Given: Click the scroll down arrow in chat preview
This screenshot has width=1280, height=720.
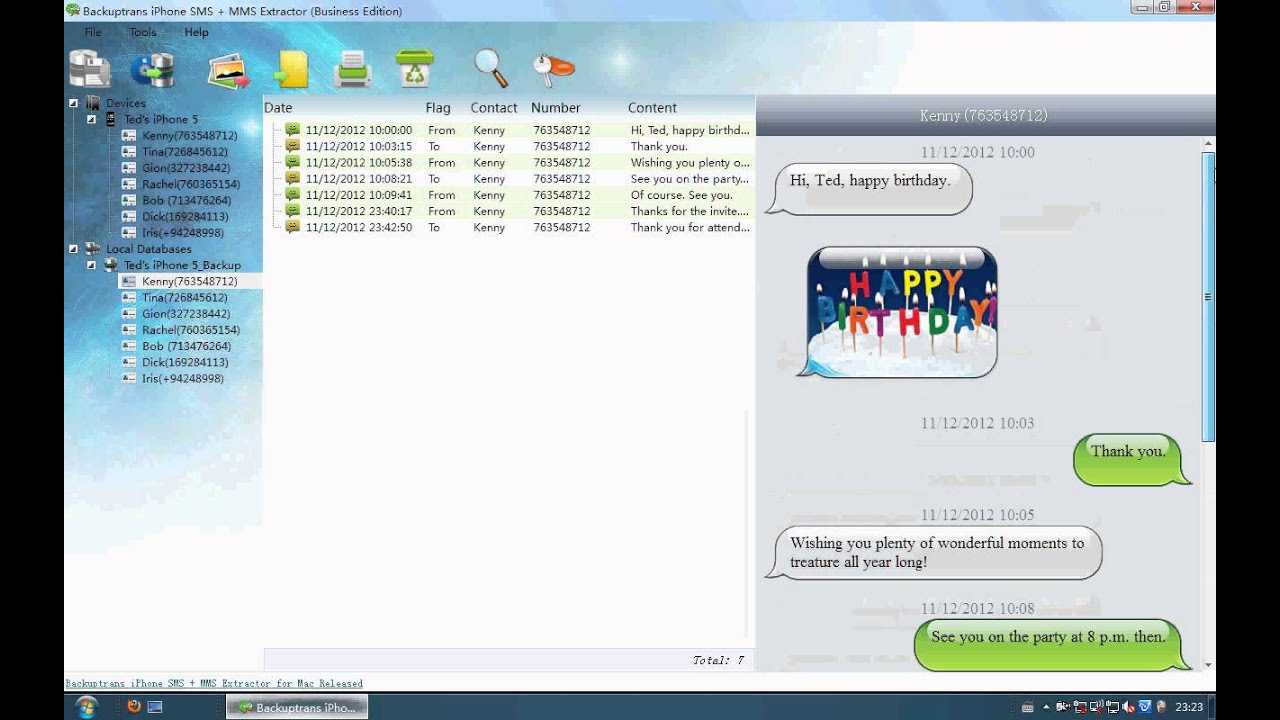Looking at the screenshot, I should (x=1208, y=664).
